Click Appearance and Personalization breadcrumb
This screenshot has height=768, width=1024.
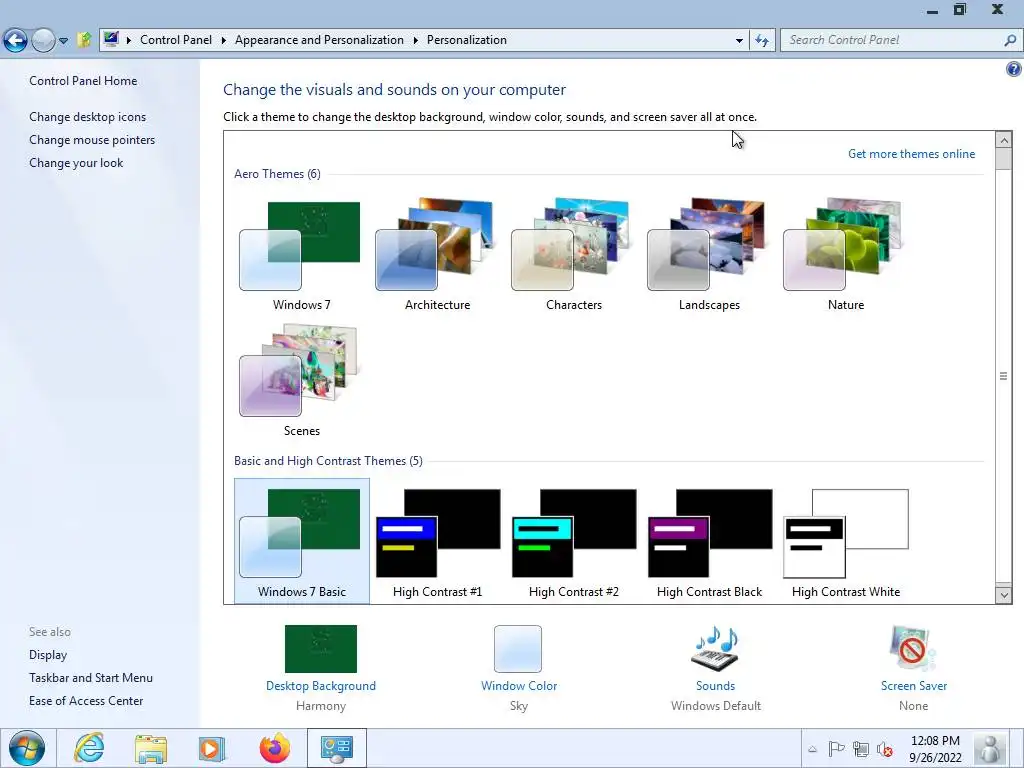coord(319,40)
